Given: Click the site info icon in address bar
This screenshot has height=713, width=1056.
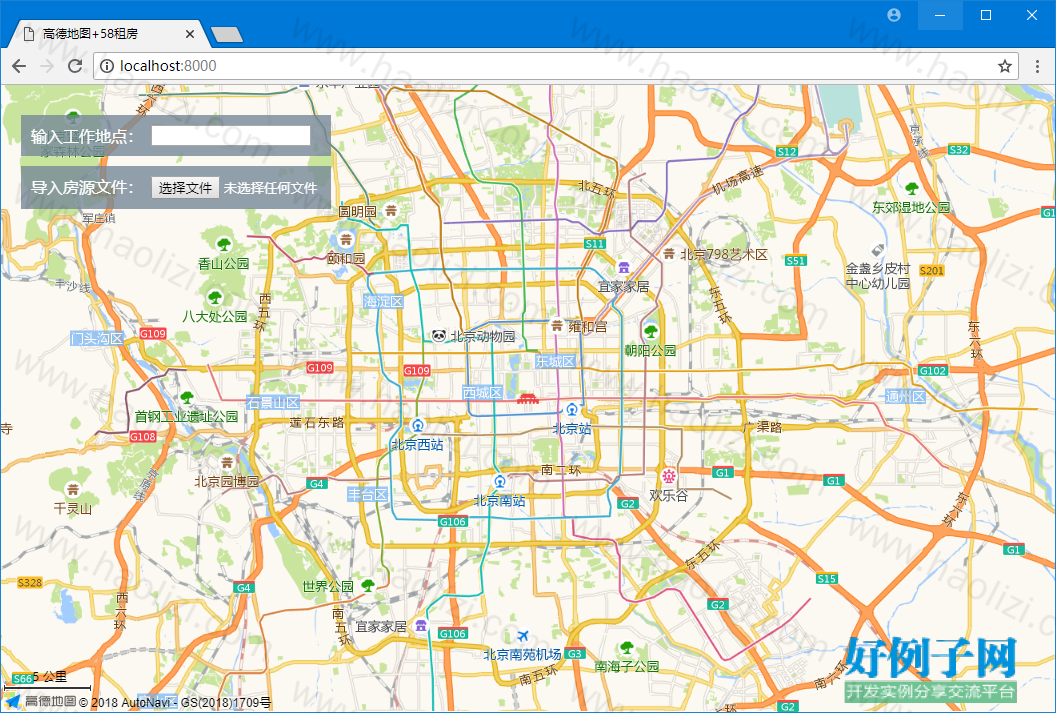Looking at the screenshot, I should point(107,66).
